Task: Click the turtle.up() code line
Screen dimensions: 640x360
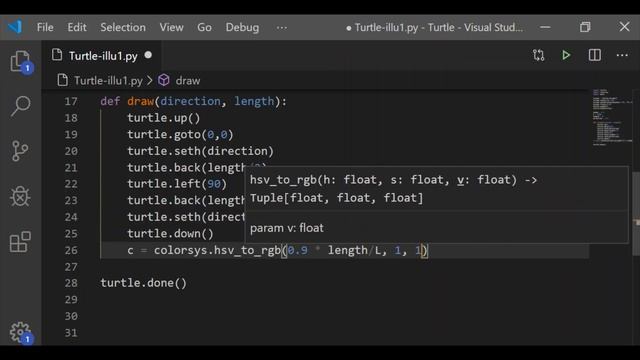Action: [164, 118]
